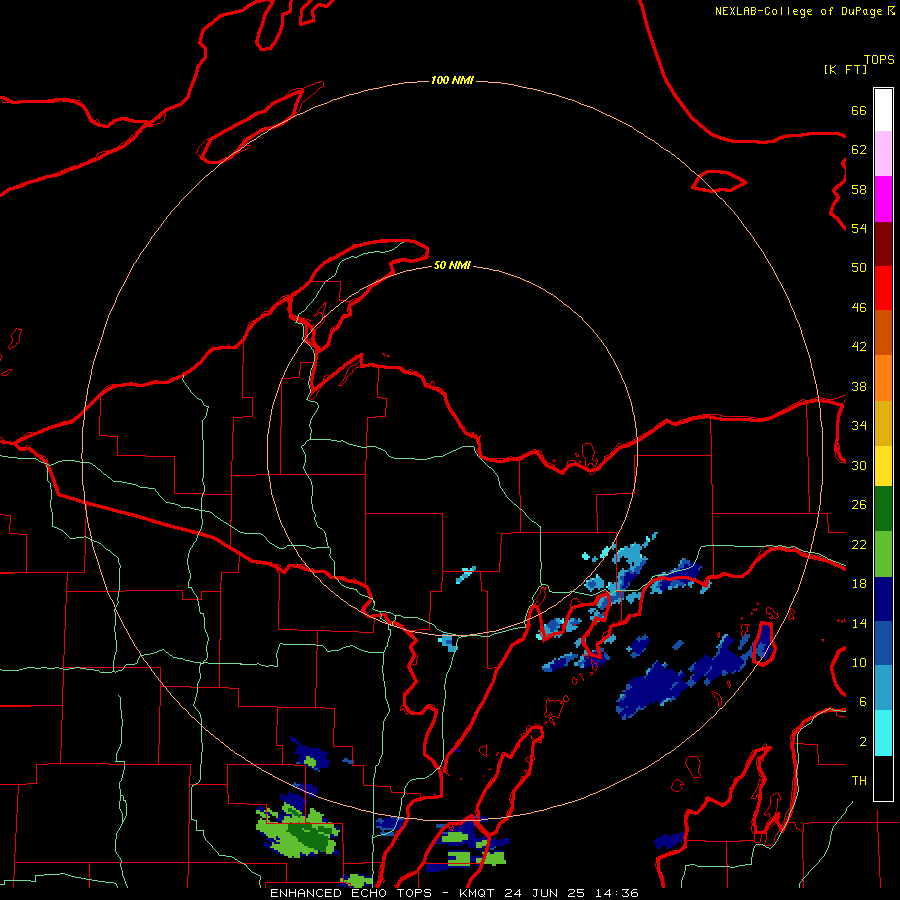Click the 14 legend value
This screenshot has width=900, height=900.
[x=859, y=623]
